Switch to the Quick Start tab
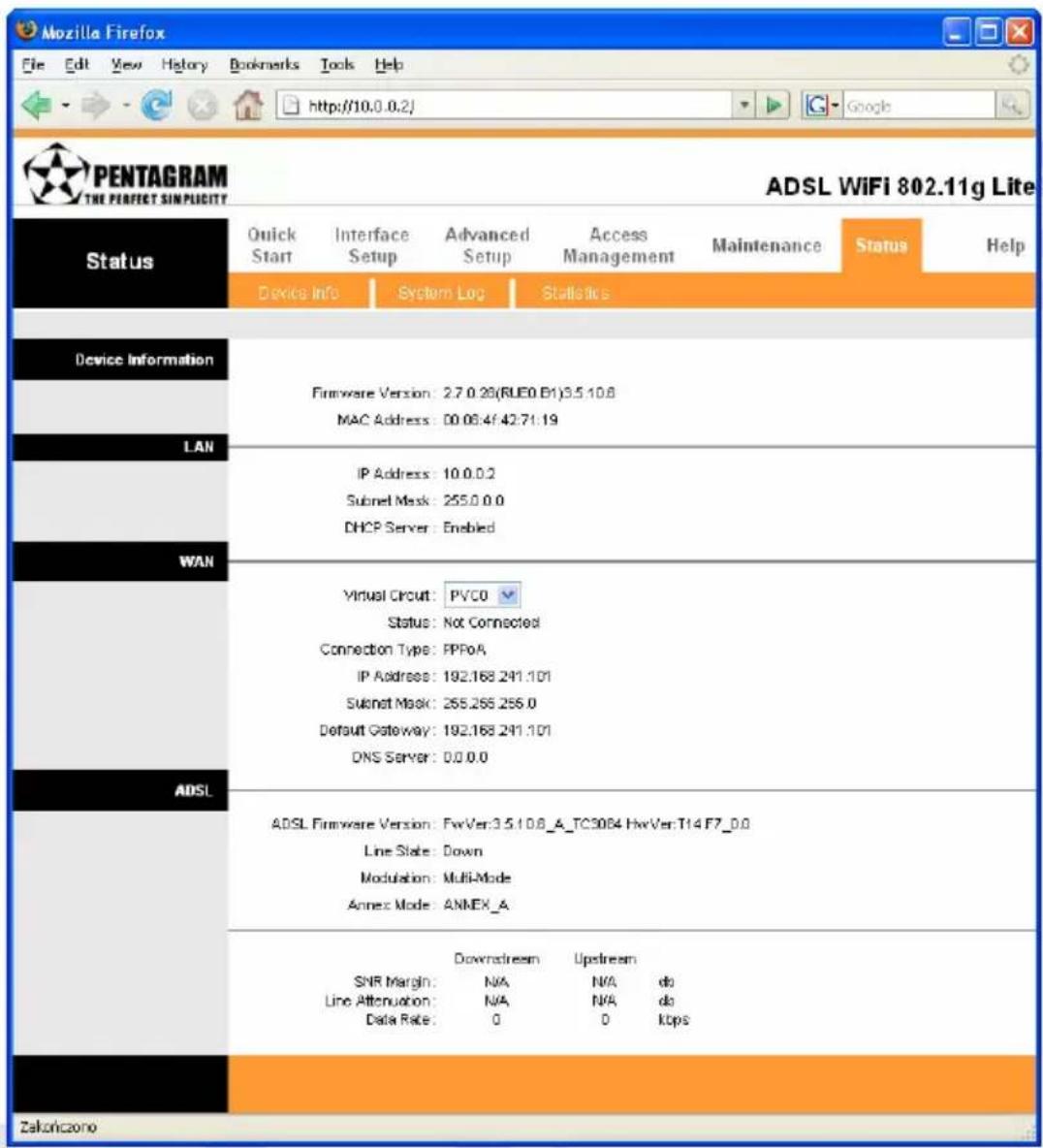 (271, 245)
